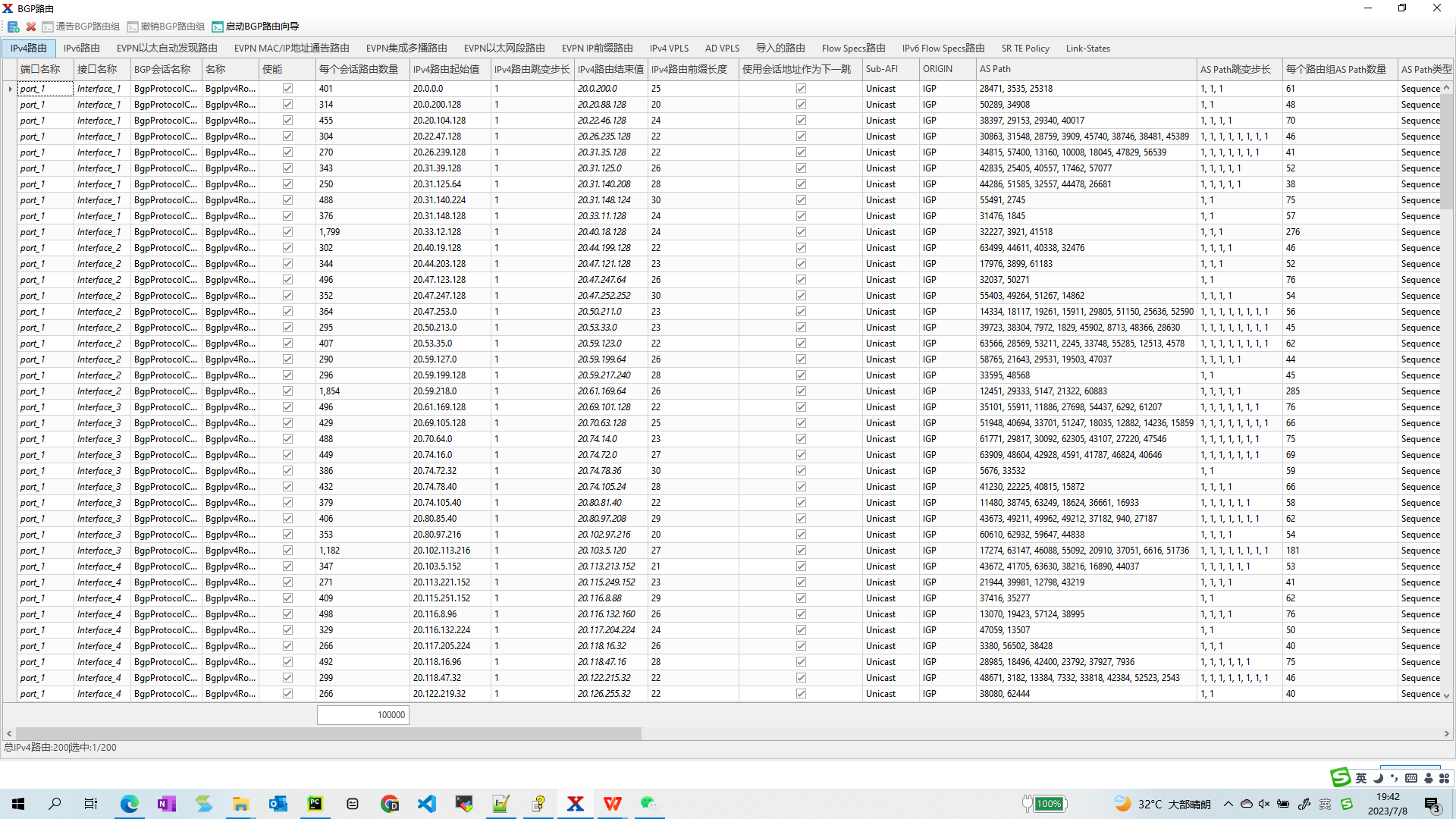The width and height of the screenshot is (1456, 819).
Task: Click the vertical scrollbar down arrow
Action: tap(1446, 695)
